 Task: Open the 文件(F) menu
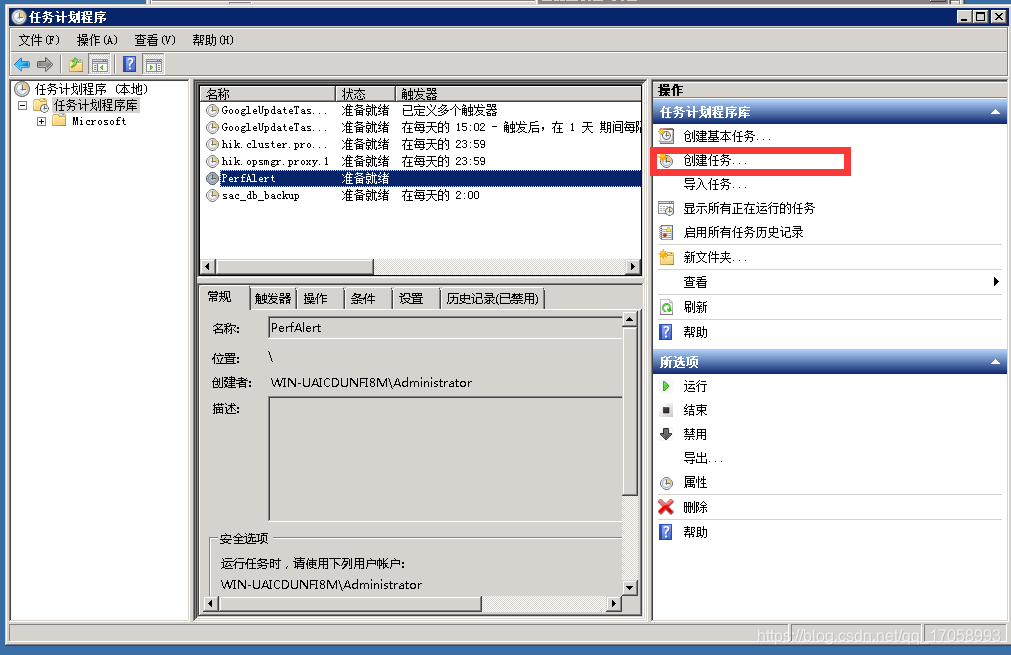(39, 40)
